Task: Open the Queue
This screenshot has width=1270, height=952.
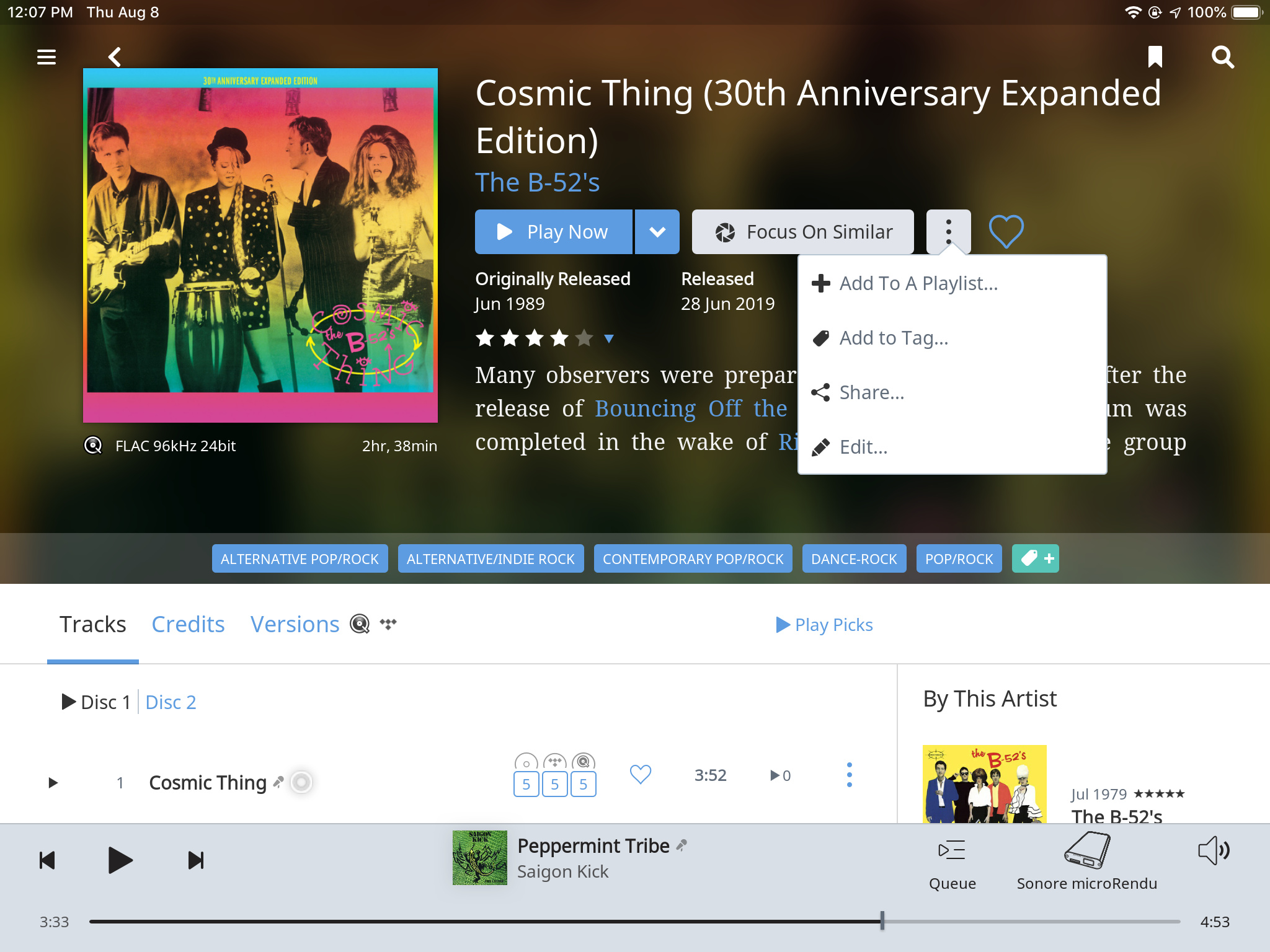Action: pyautogui.click(x=952, y=865)
